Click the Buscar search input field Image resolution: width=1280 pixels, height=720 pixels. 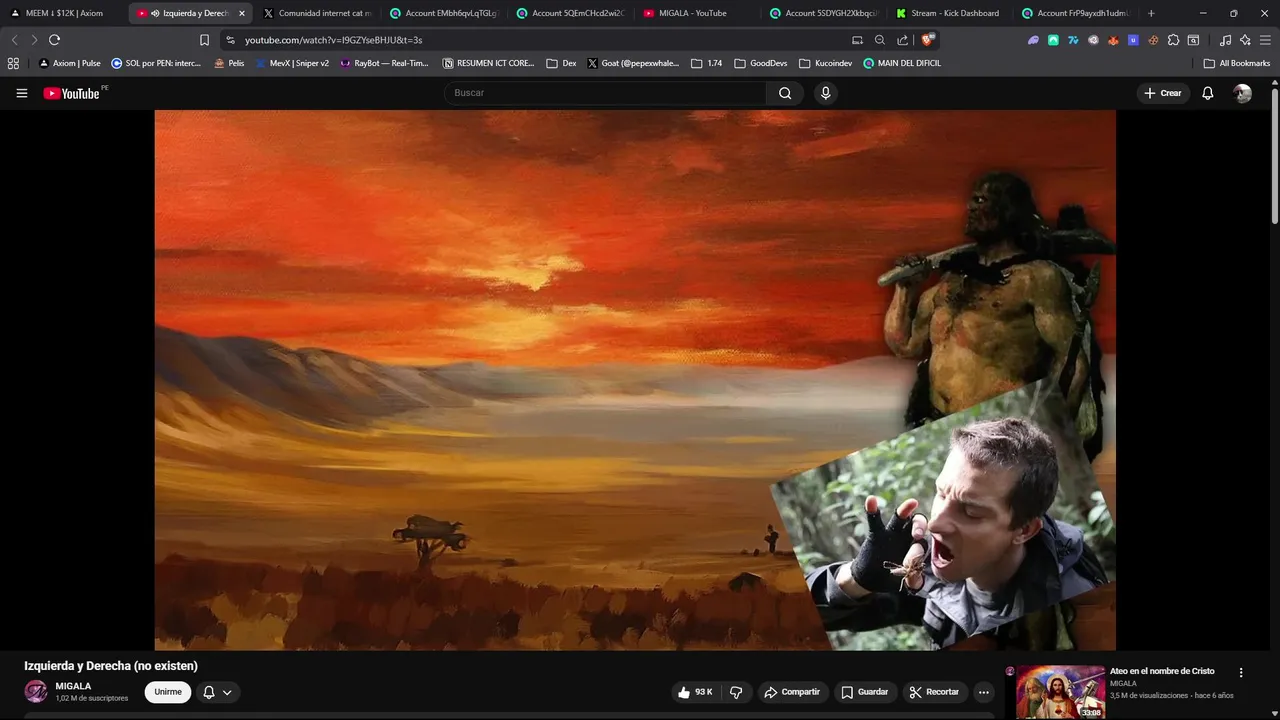coord(605,93)
